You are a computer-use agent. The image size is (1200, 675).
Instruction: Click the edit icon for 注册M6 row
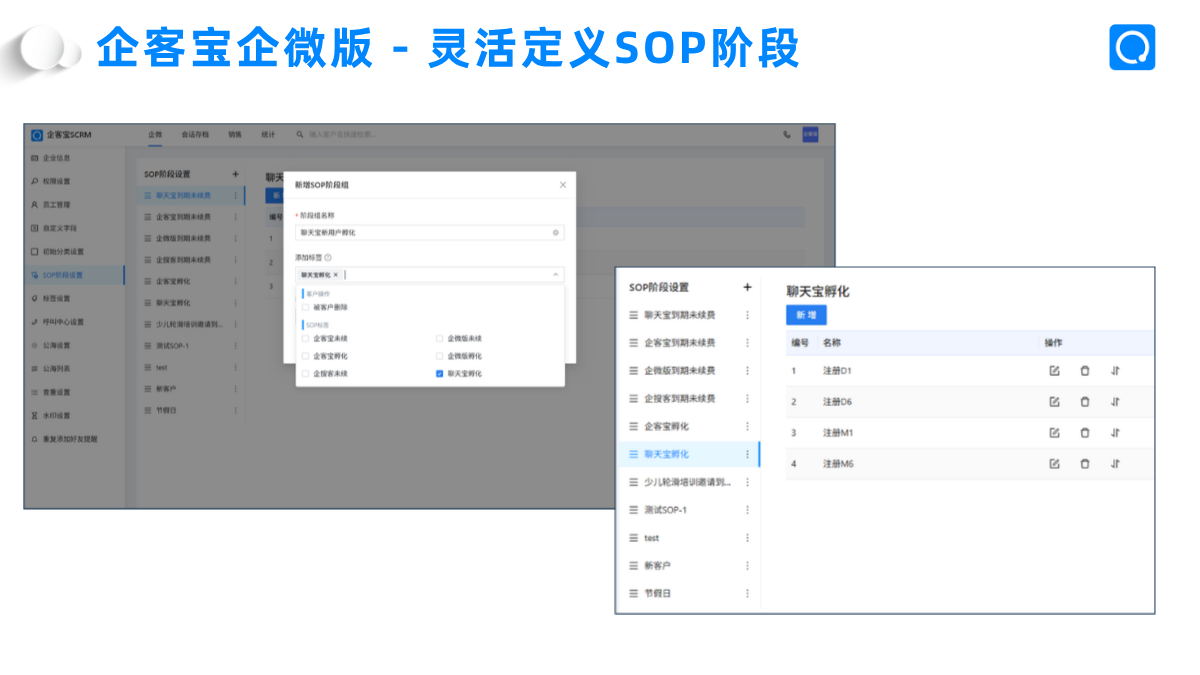(x=1054, y=464)
